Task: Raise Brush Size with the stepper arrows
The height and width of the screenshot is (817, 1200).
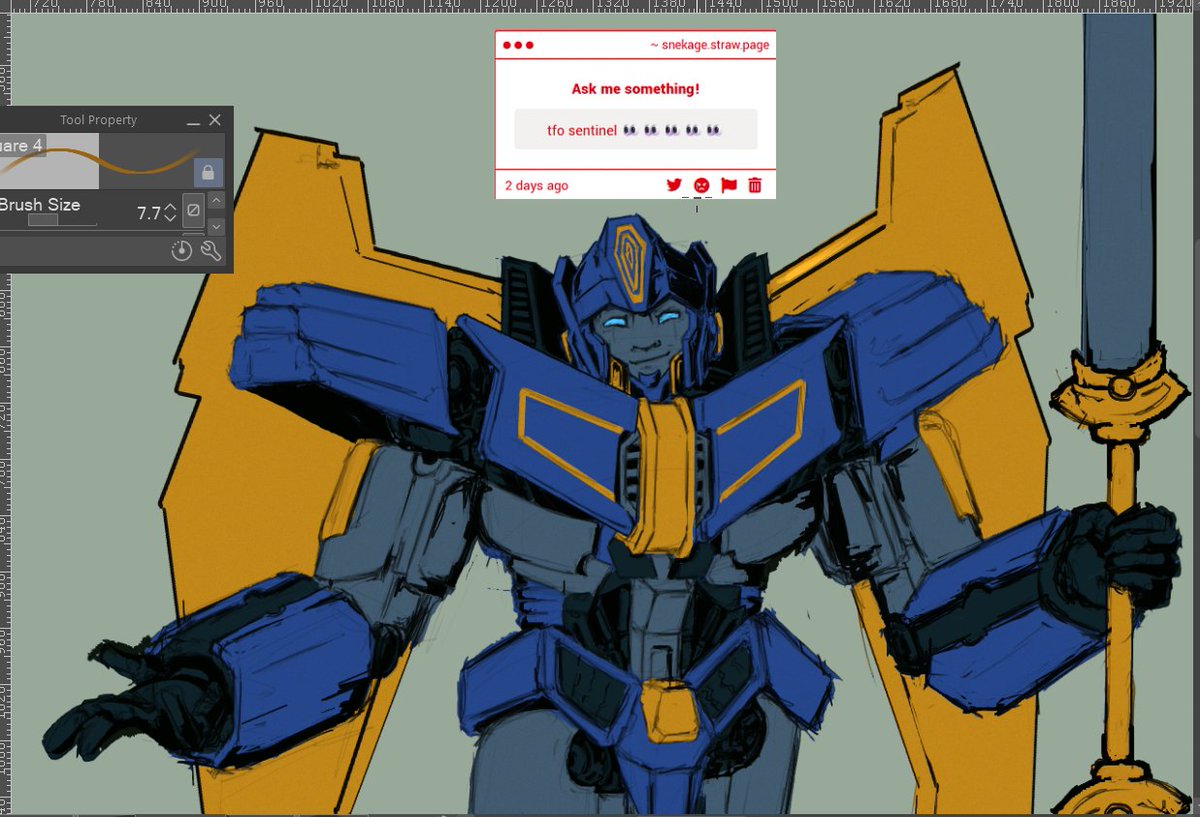Action: click(x=170, y=207)
